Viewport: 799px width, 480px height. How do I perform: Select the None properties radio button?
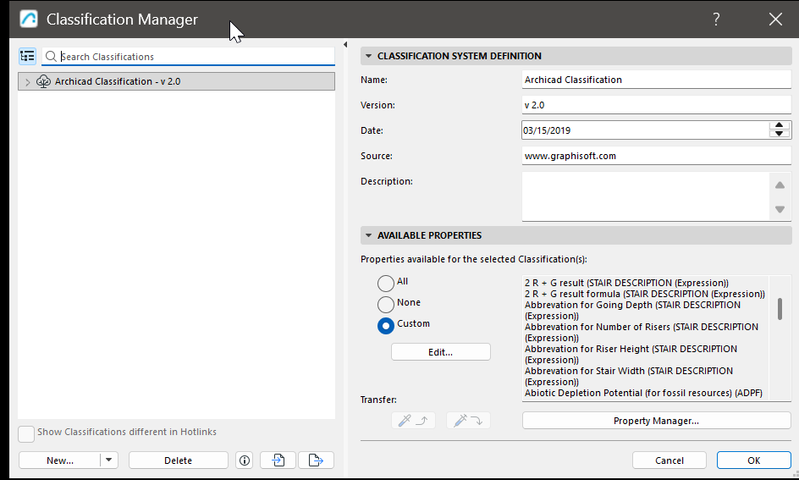coord(386,304)
